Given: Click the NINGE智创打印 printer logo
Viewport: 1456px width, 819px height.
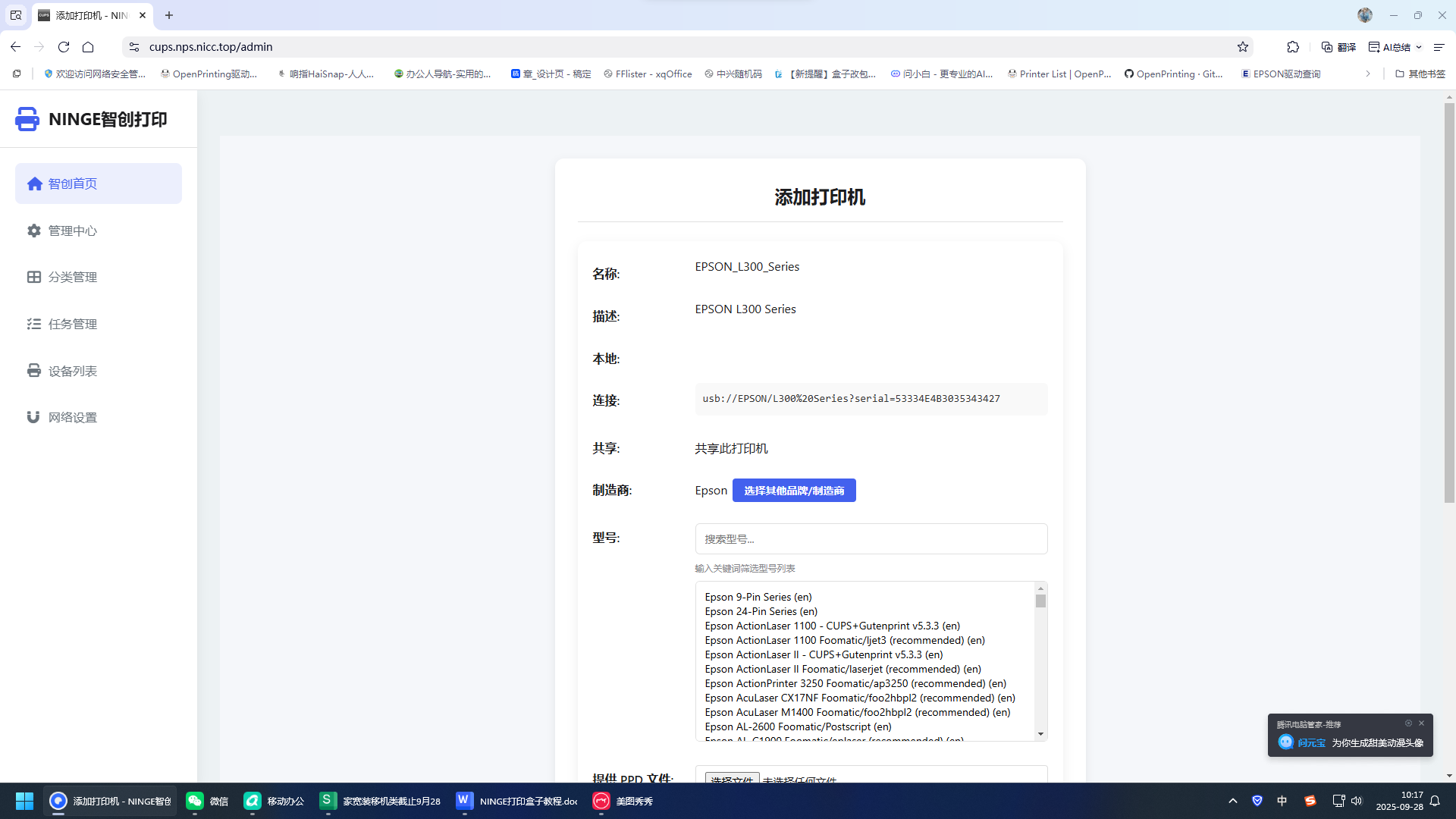Looking at the screenshot, I should point(27,119).
